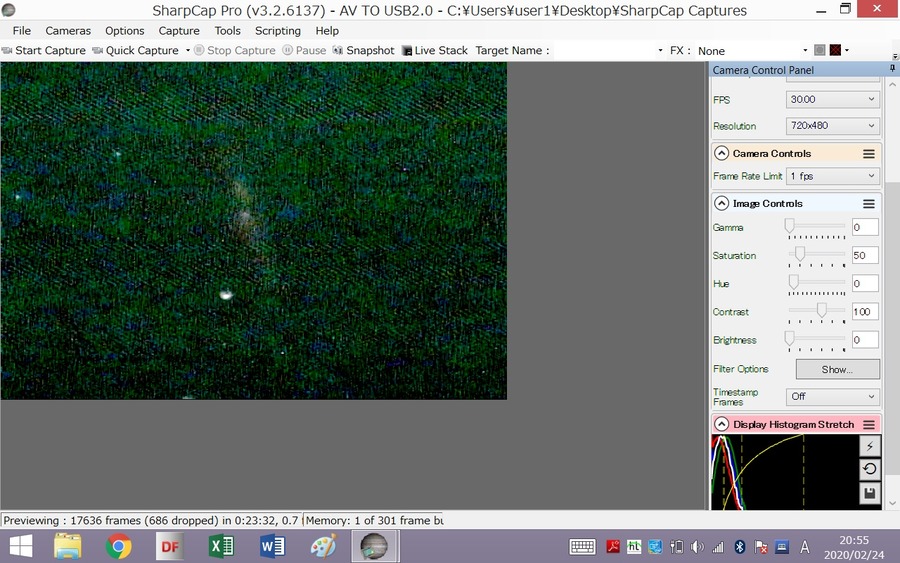Click the Saturation value field showing 50

865,255
